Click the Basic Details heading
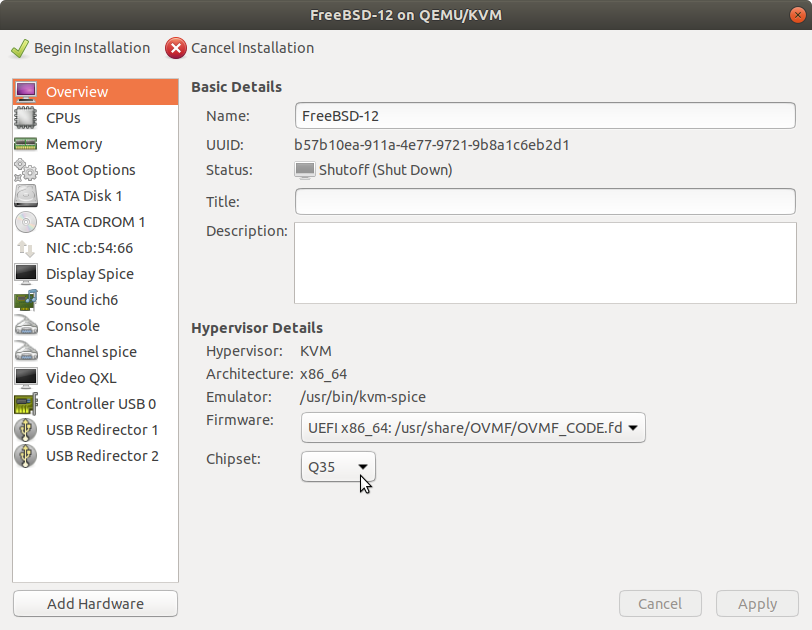812x630 pixels. pyautogui.click(x=237, y=87)
